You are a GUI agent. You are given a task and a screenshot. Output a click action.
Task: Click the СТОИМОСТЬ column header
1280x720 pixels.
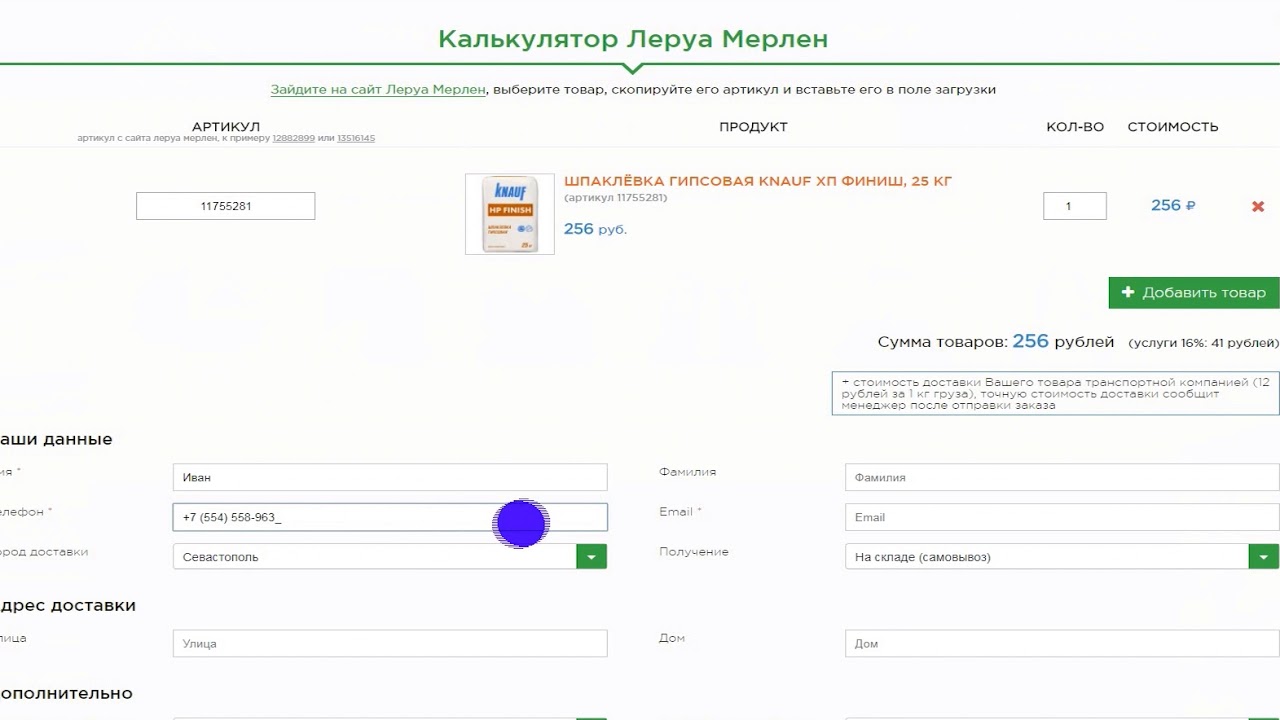click(x=1173, y=127)
